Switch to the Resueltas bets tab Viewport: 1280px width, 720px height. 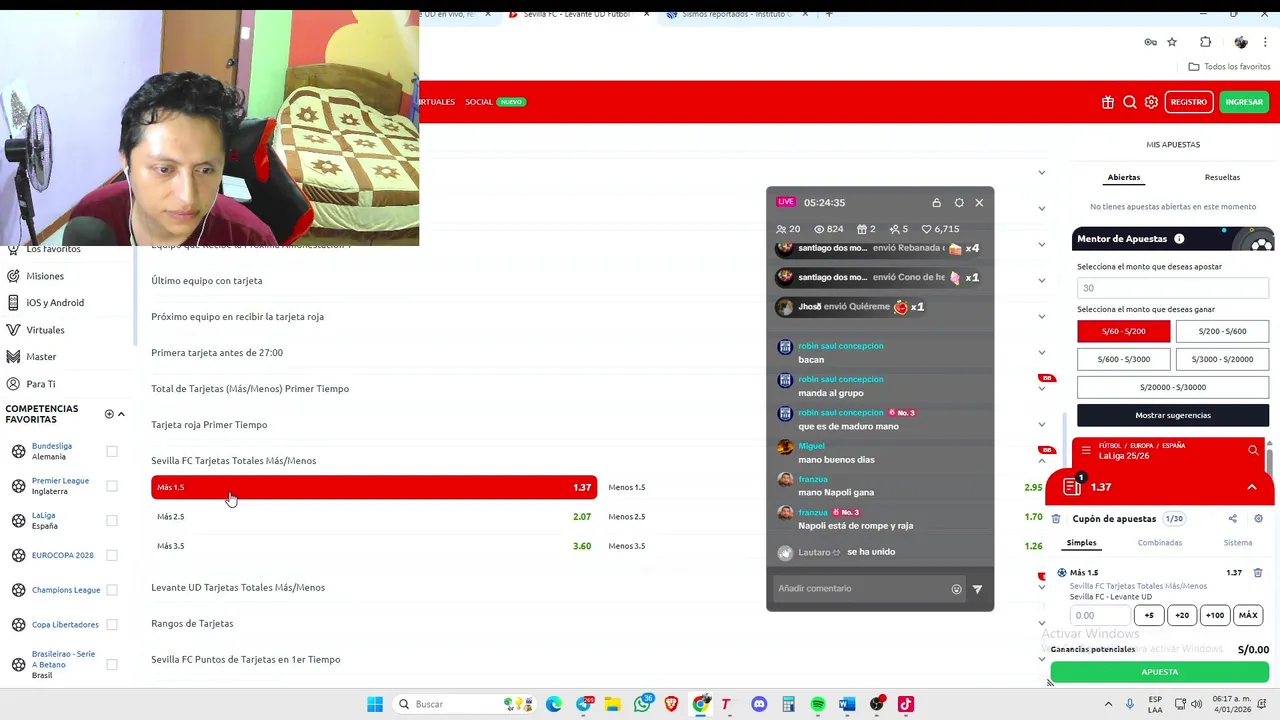point(1222,177)
